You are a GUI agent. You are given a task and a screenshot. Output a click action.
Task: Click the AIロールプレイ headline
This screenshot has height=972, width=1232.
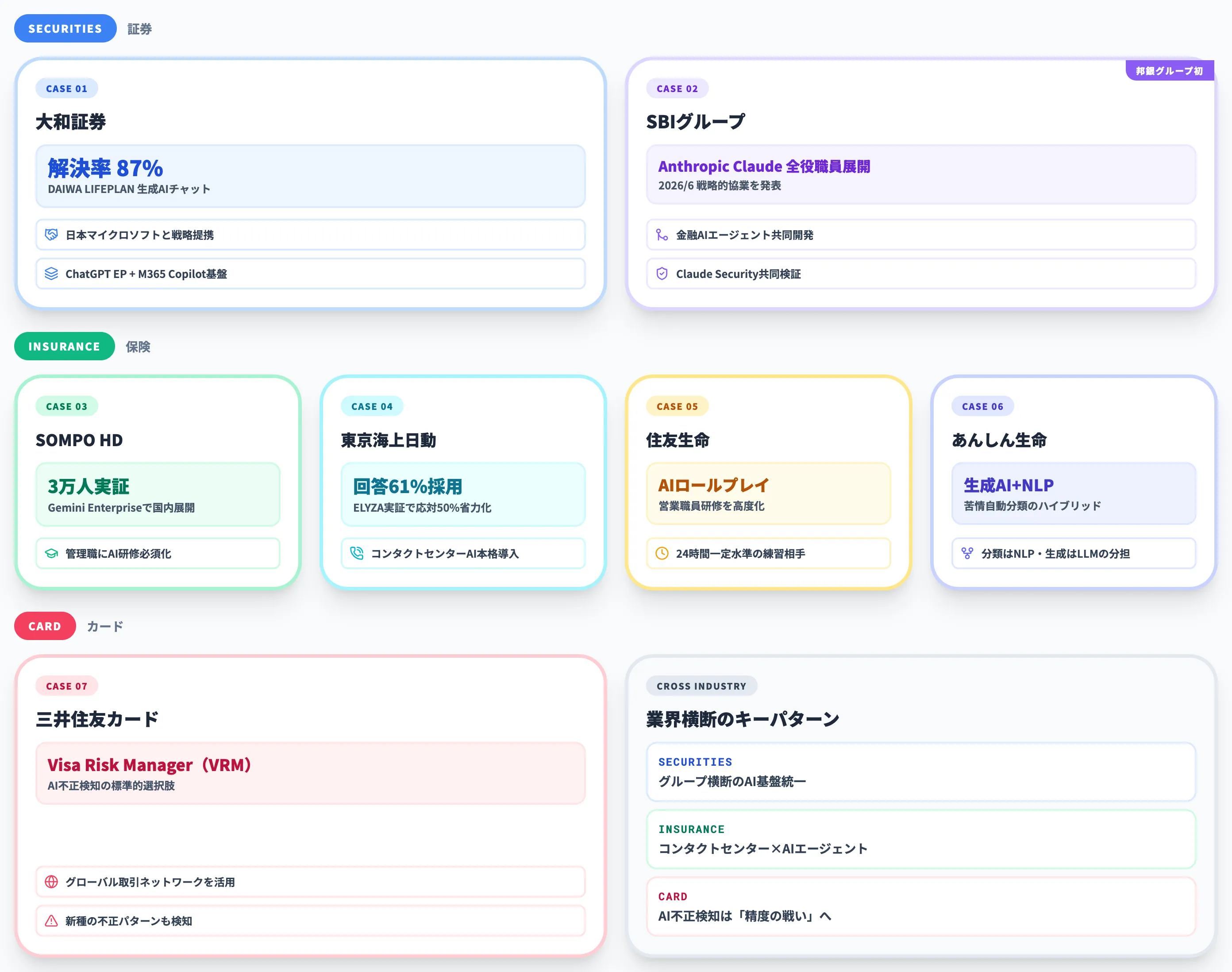tap(714, 486)
